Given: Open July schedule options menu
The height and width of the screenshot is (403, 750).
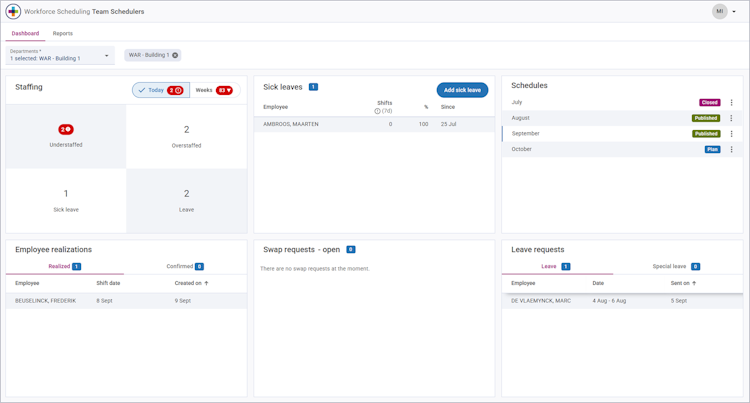Looking at the screenshot, I should [731, 102].
